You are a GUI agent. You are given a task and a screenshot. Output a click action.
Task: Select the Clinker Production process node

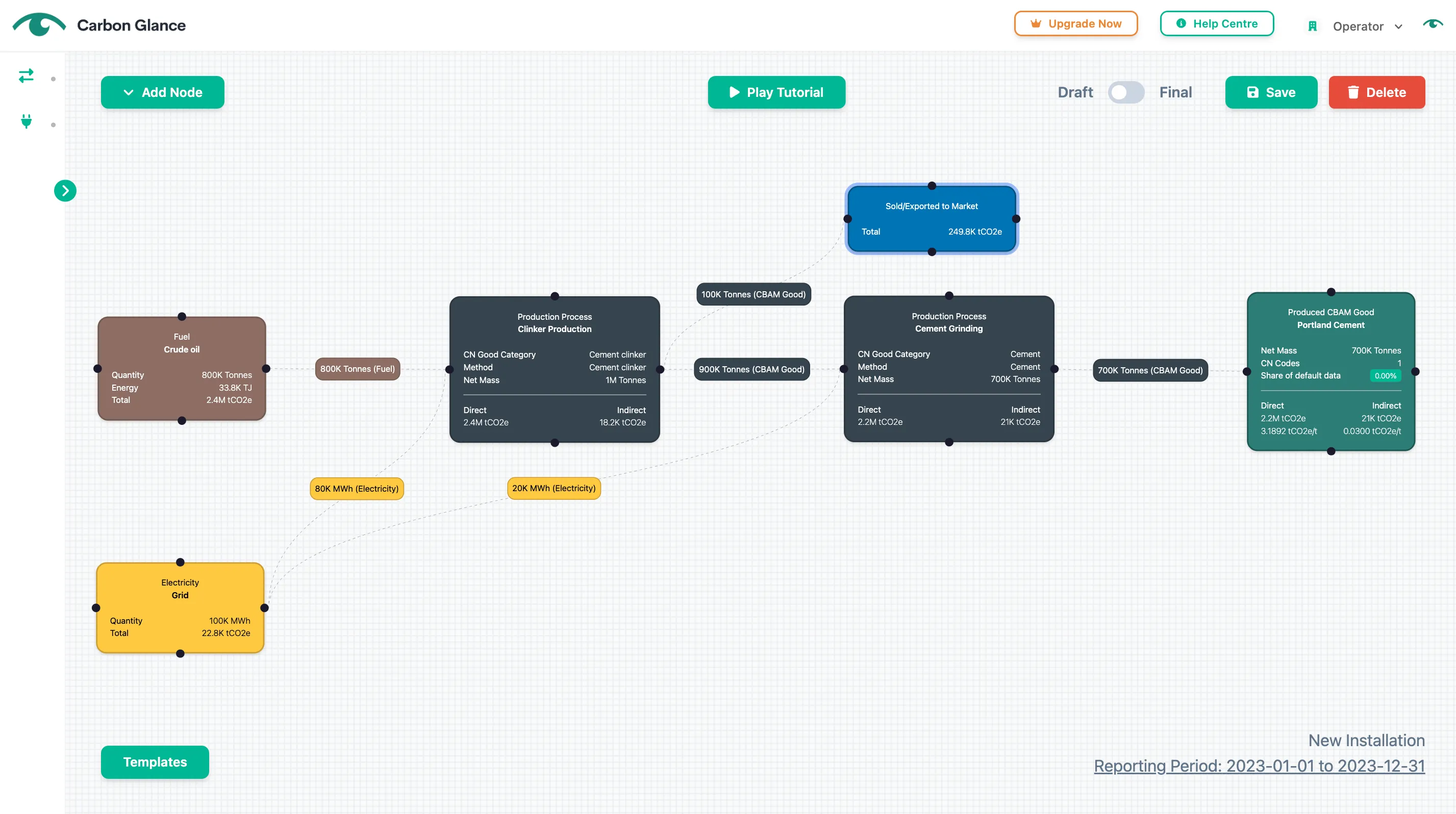(x=555, y=369)
